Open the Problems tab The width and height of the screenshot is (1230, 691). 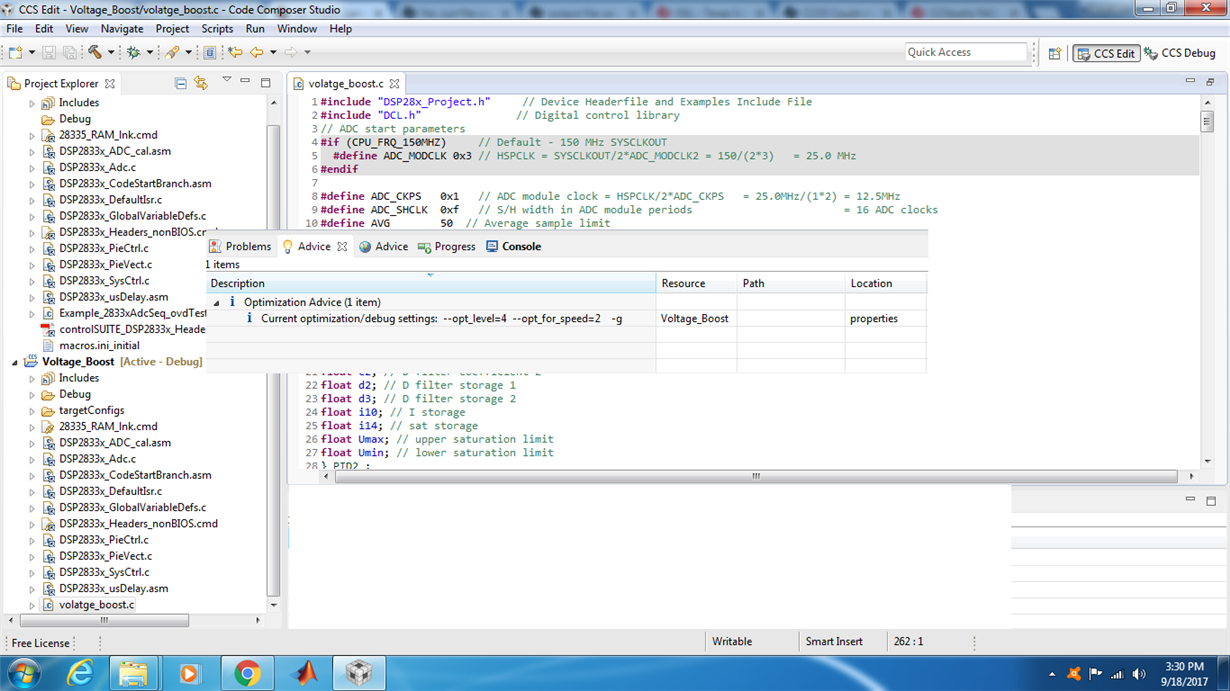240,246
